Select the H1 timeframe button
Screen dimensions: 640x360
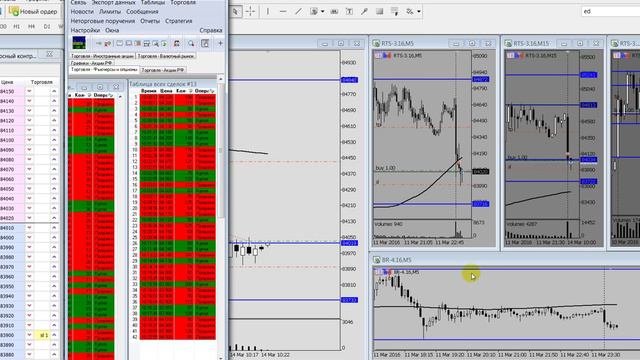[x=17, y=27]
